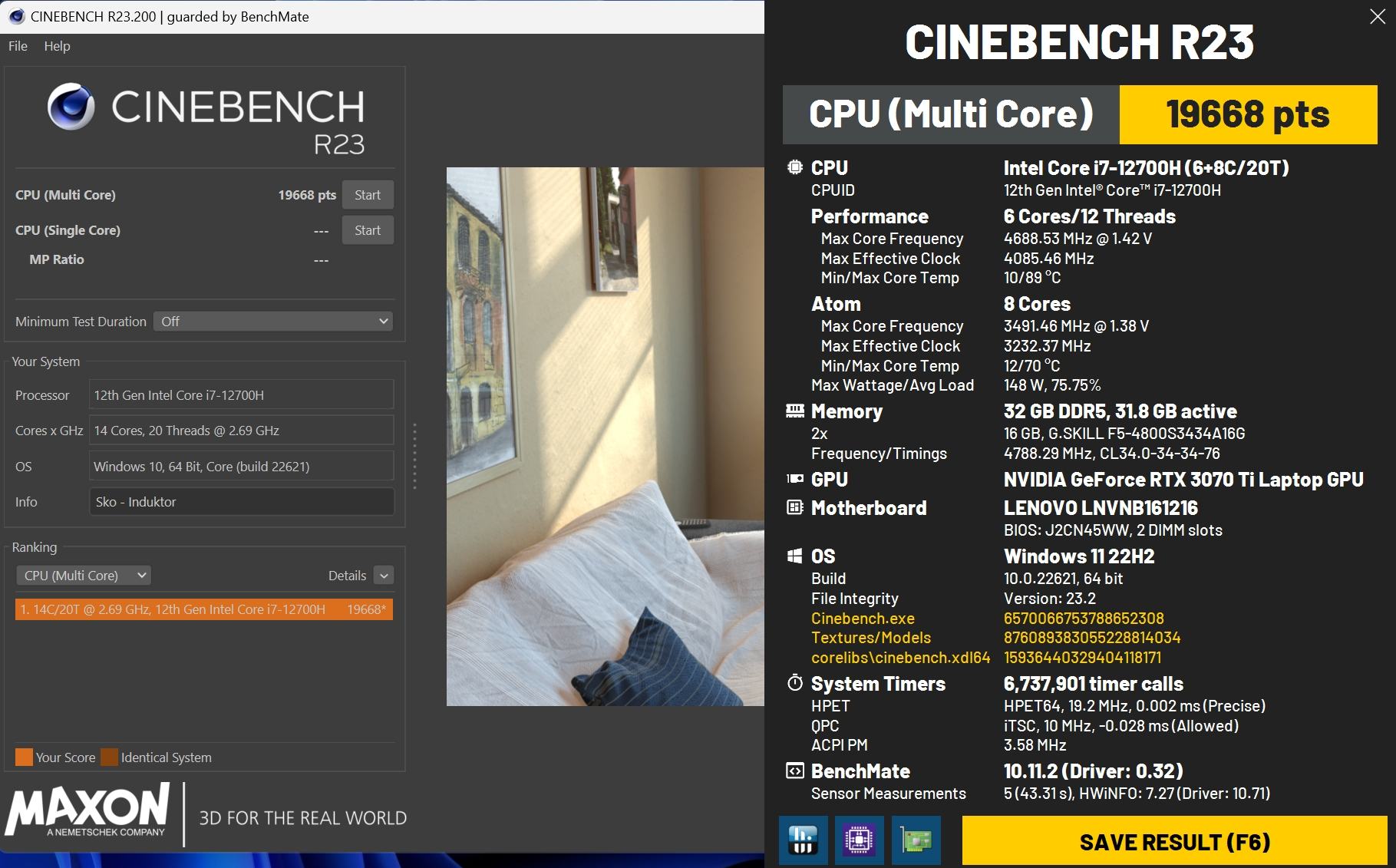This screenshot has height=868, width=1396.
Task: Click the Motherboard icon
Action: click(795, 507)
